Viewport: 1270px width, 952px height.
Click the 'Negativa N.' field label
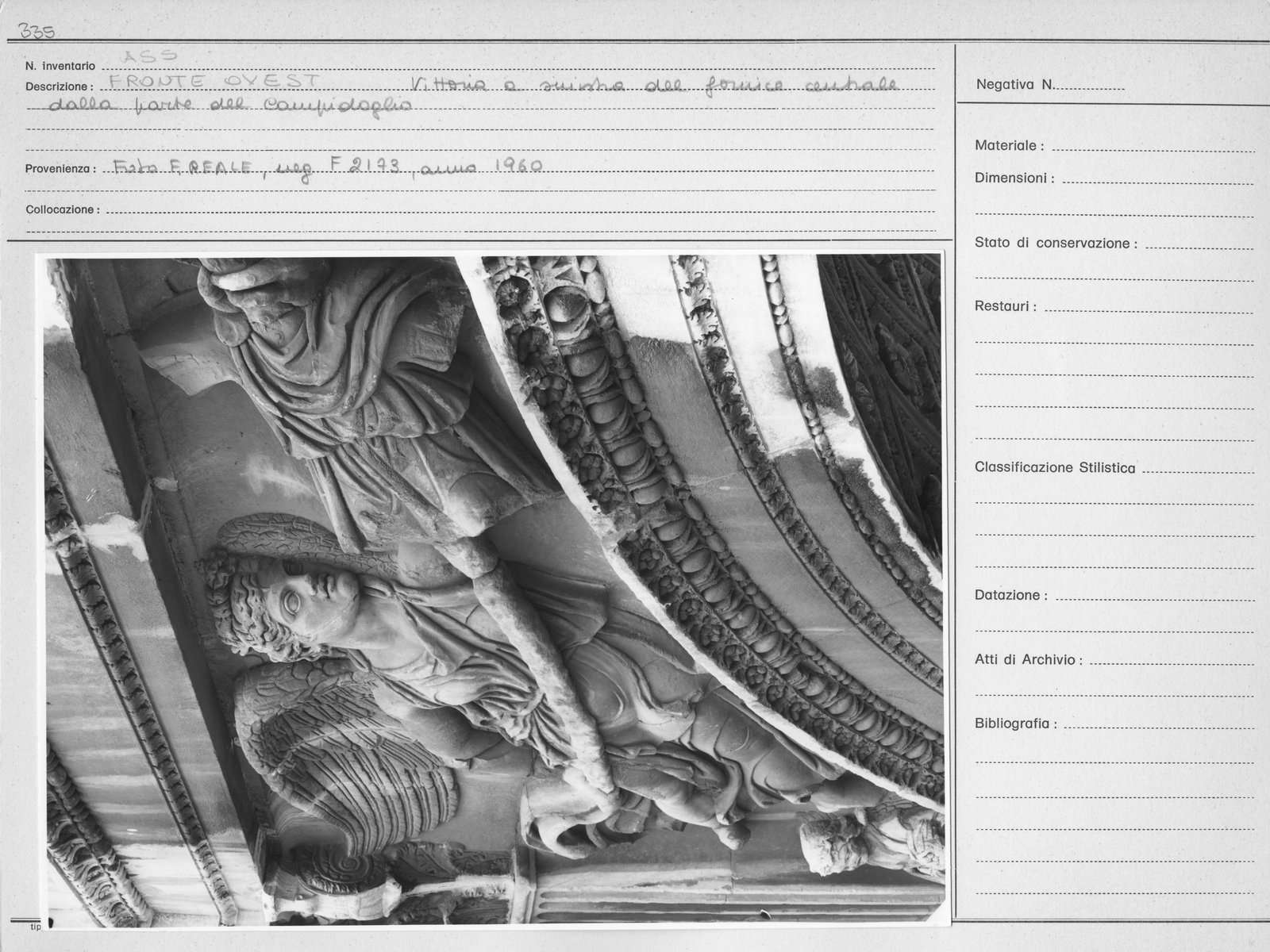point(1015,85)
